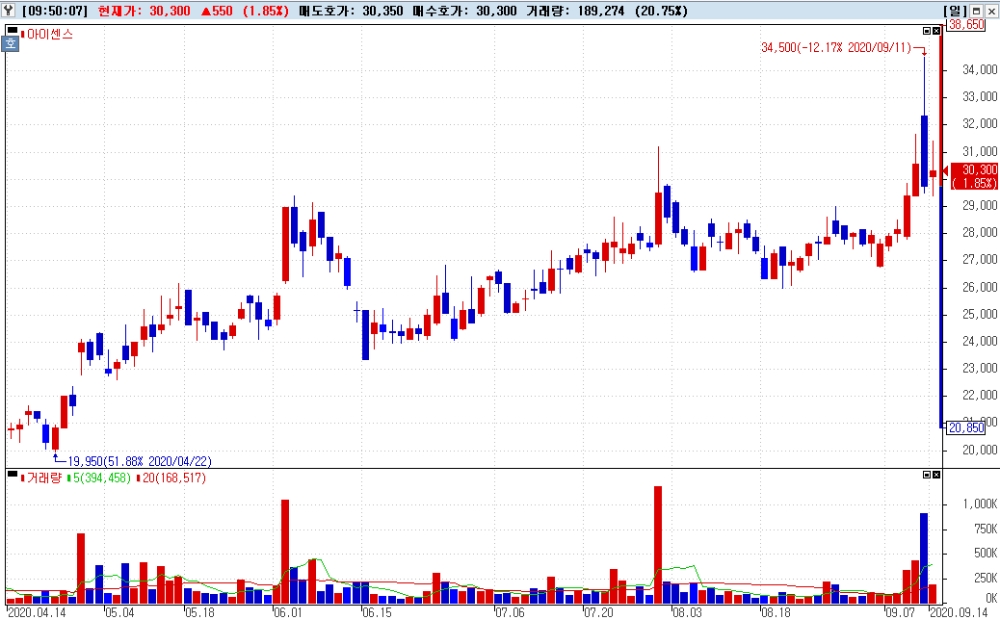Switch the period using the [일] daily button
This screenshot has width=1000, height=620.
click(x=955, y=11)
